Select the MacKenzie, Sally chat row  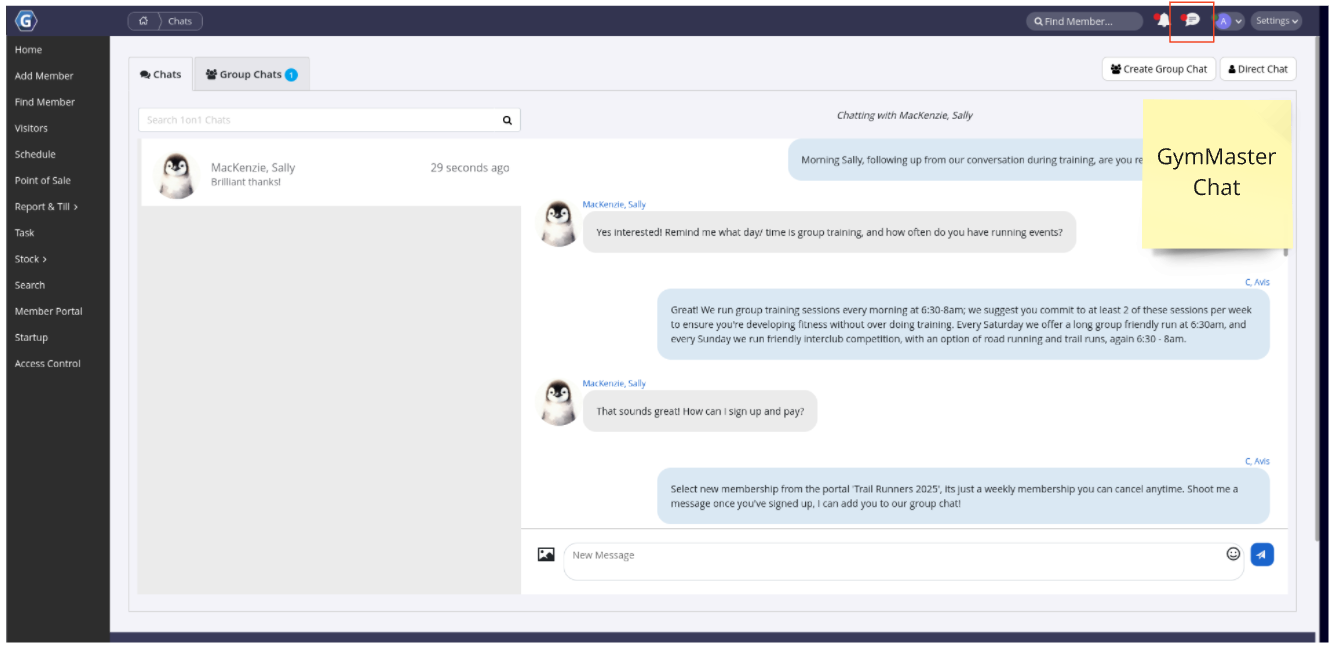click(331, 173)
